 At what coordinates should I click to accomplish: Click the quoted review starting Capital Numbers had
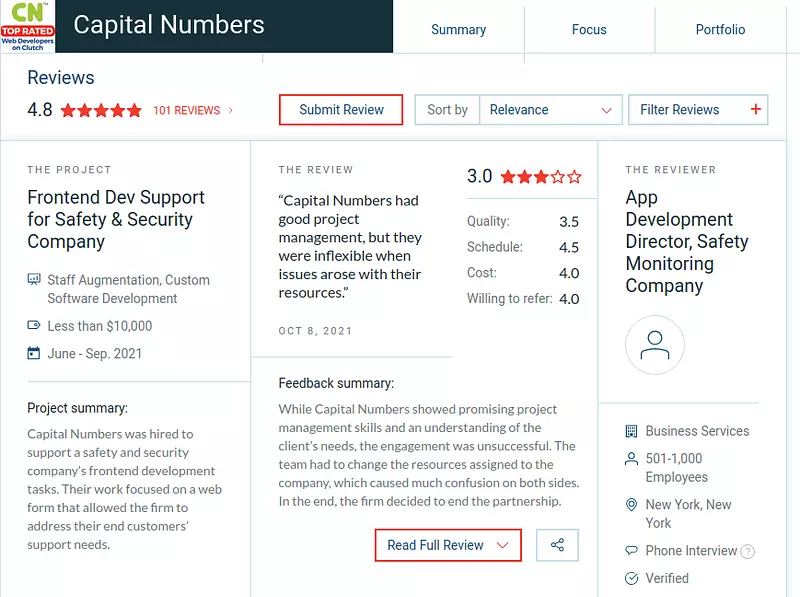click(350, 246)
